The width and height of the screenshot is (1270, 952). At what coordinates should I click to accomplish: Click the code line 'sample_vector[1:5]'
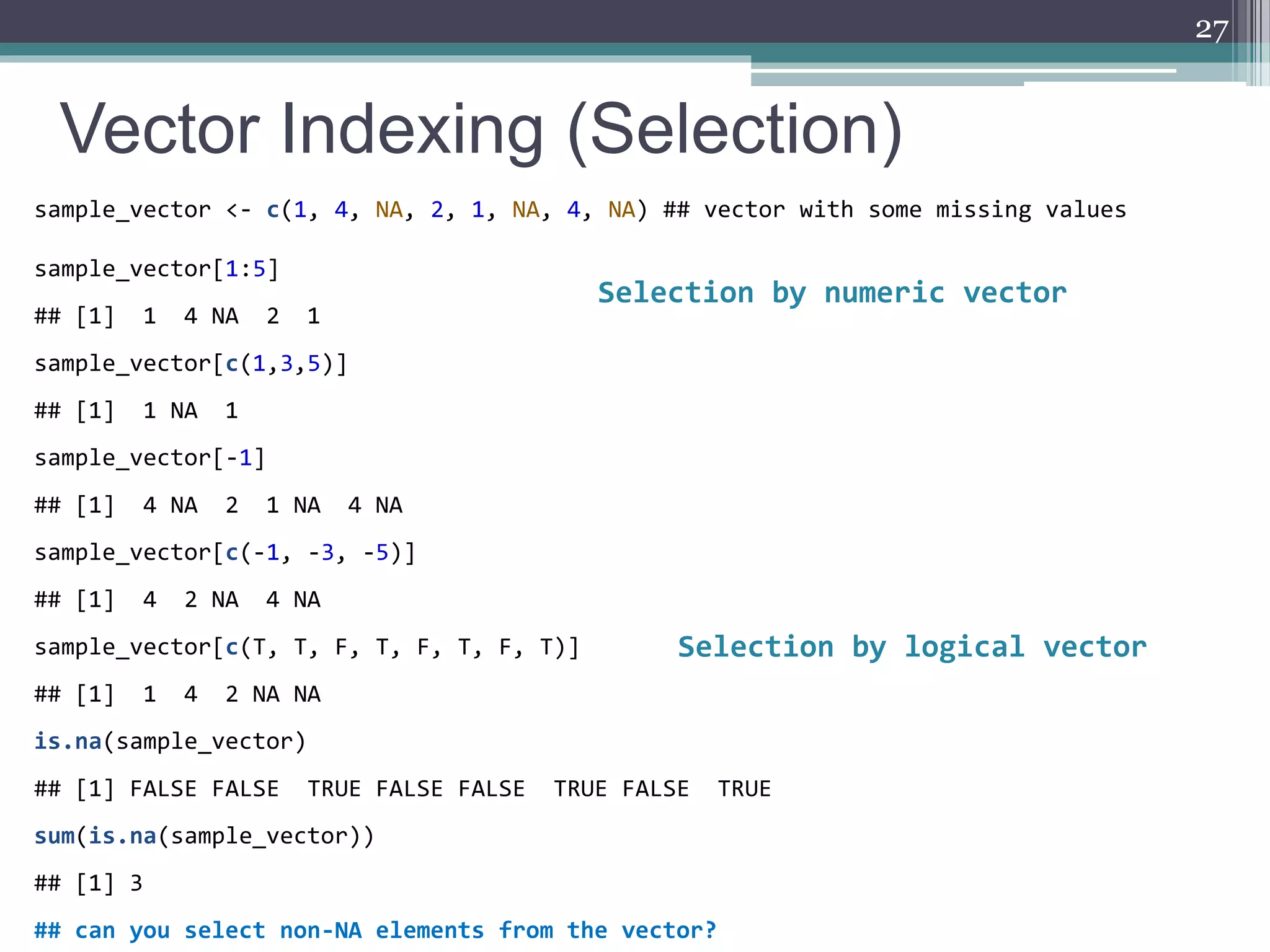point(157,270)
